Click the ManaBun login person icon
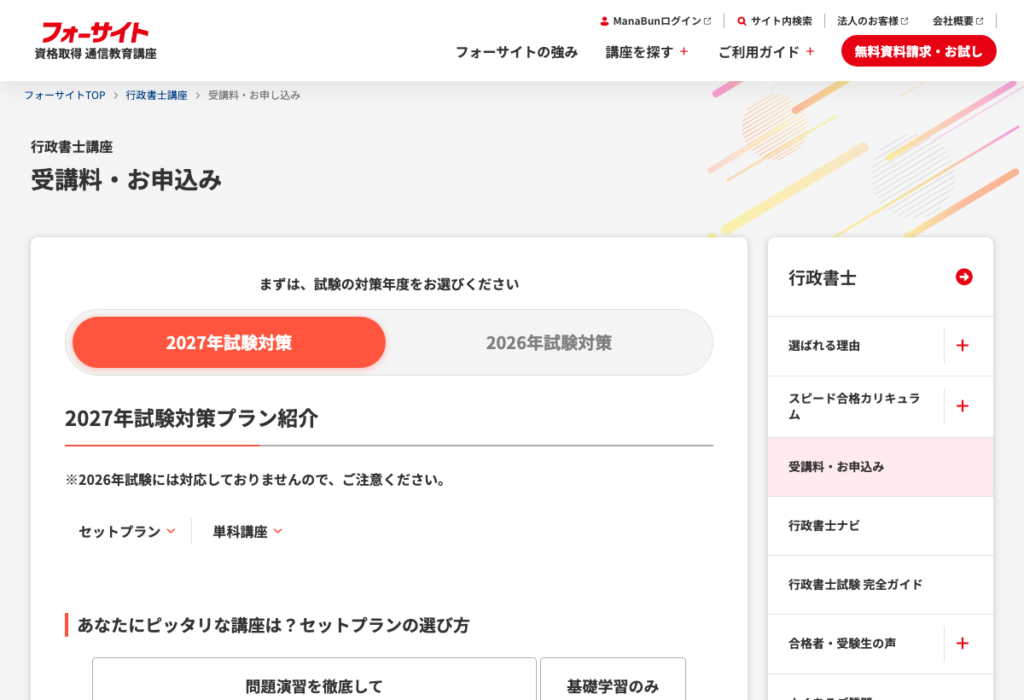The height and width of the screenshot is (700, 1024). click(604, 22)
